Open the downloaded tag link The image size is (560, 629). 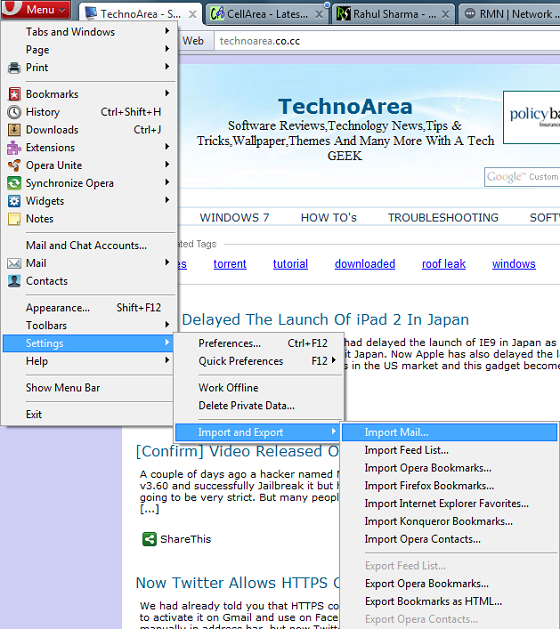coord(365,264)
